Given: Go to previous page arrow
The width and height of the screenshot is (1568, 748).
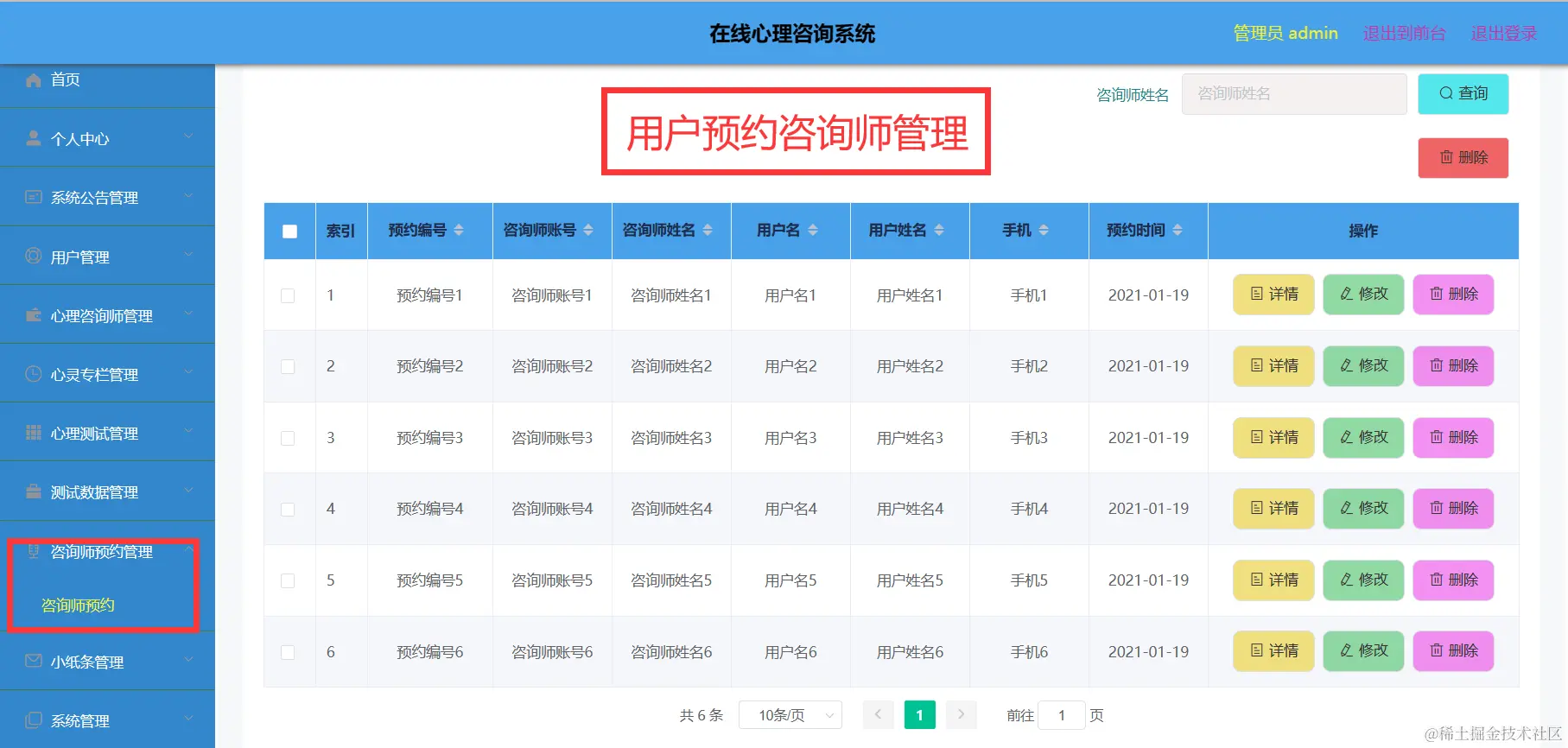Looking at the screenshot, I should pyautogui.click(x=878, y=714).
